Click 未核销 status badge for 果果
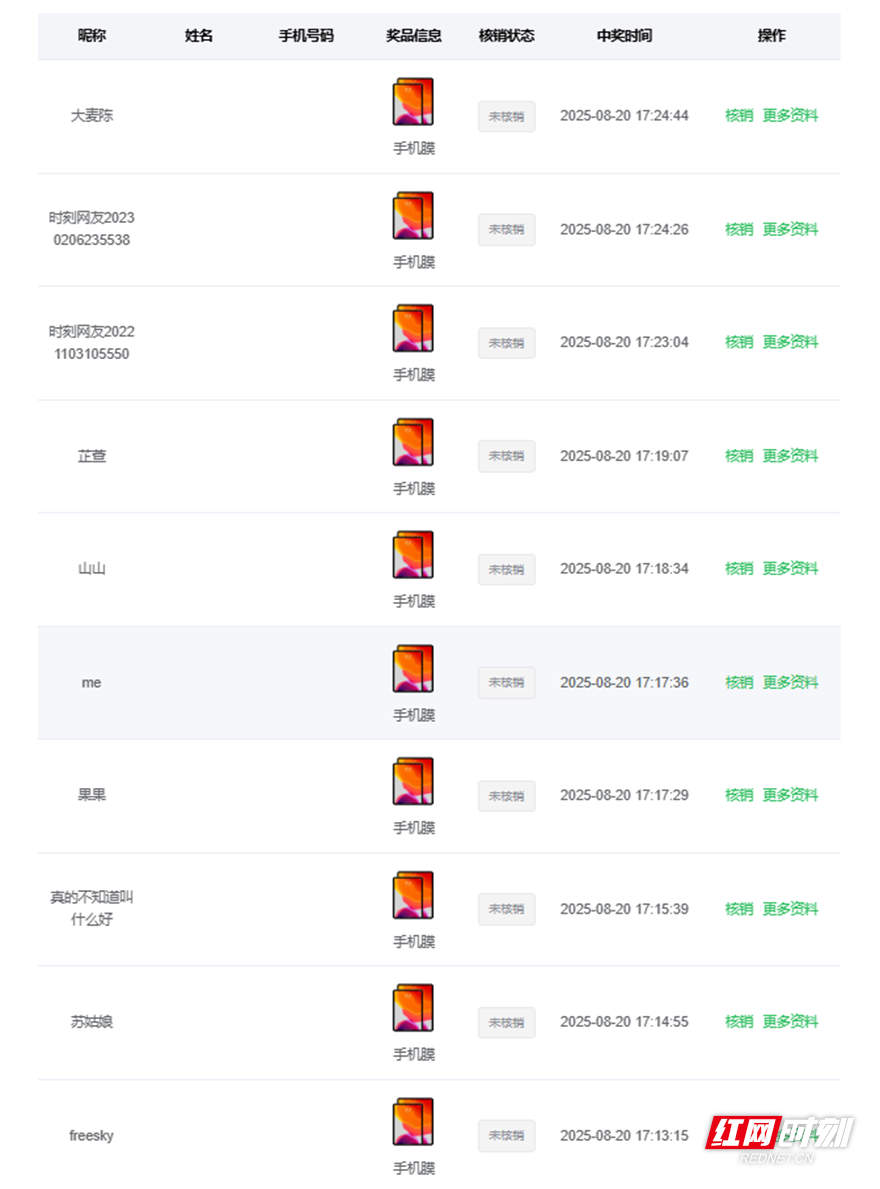 [x=506, y=796]
